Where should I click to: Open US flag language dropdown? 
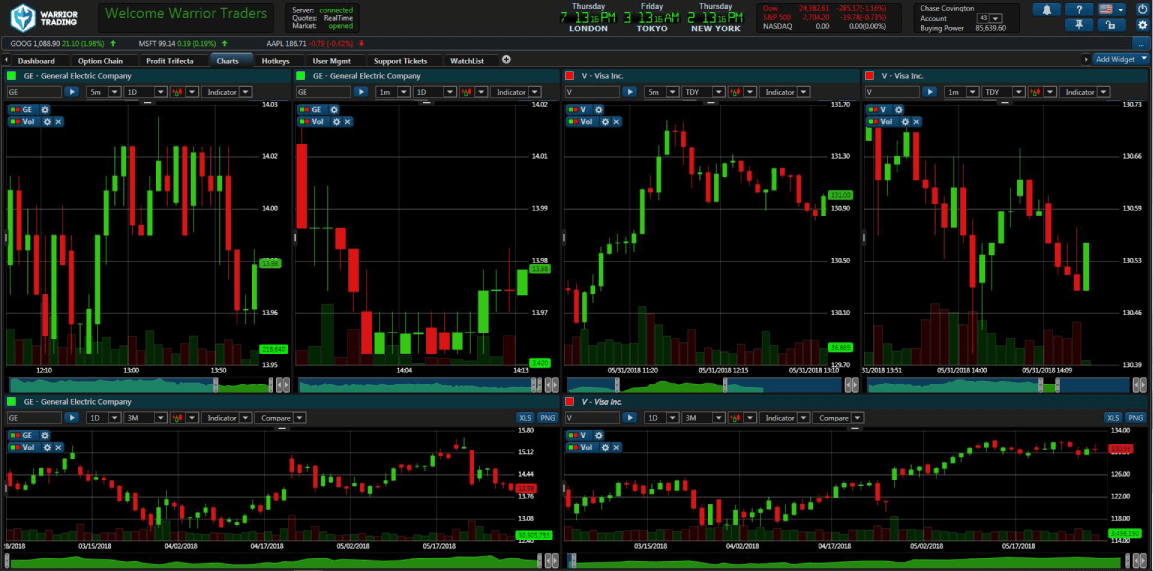1111,10
